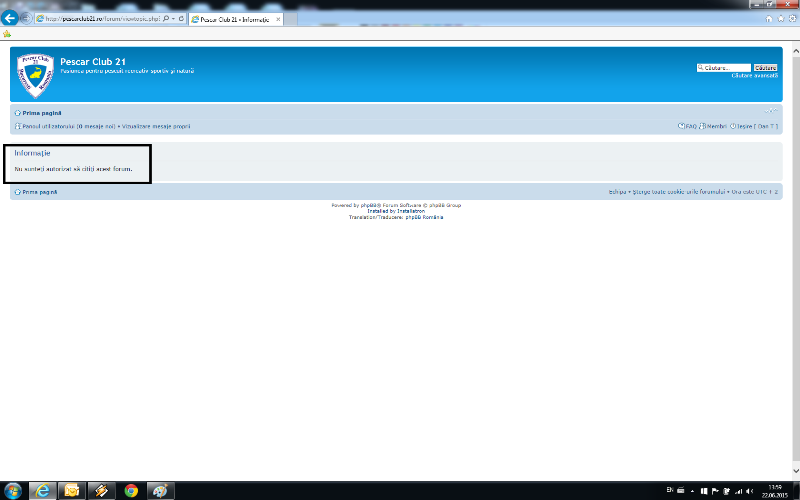Show hidden system tray icons

pyautogui.click(x=694, y=490)
